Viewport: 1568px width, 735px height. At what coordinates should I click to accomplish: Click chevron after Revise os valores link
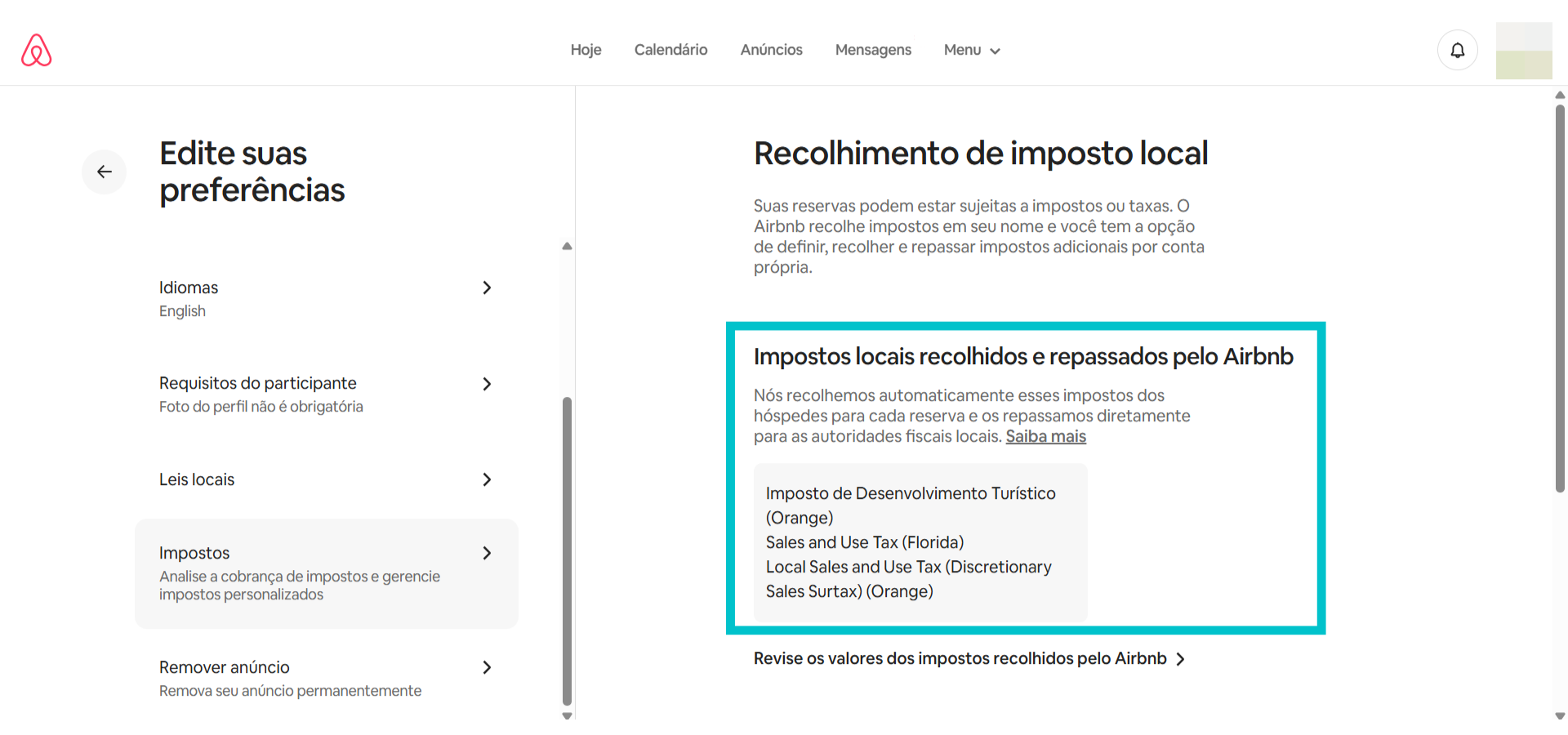click(1180, 660)
